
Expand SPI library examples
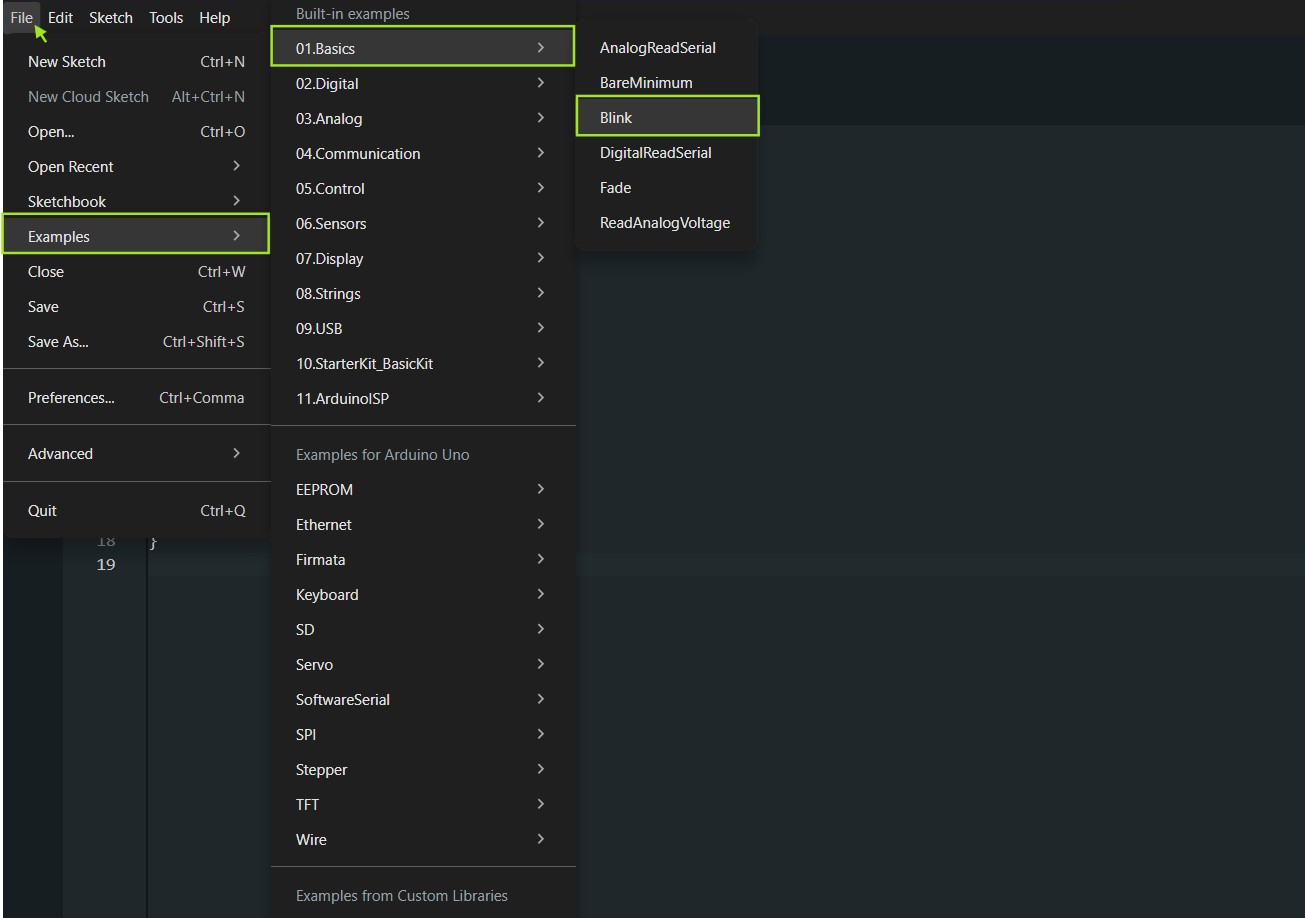pos(423,735)
